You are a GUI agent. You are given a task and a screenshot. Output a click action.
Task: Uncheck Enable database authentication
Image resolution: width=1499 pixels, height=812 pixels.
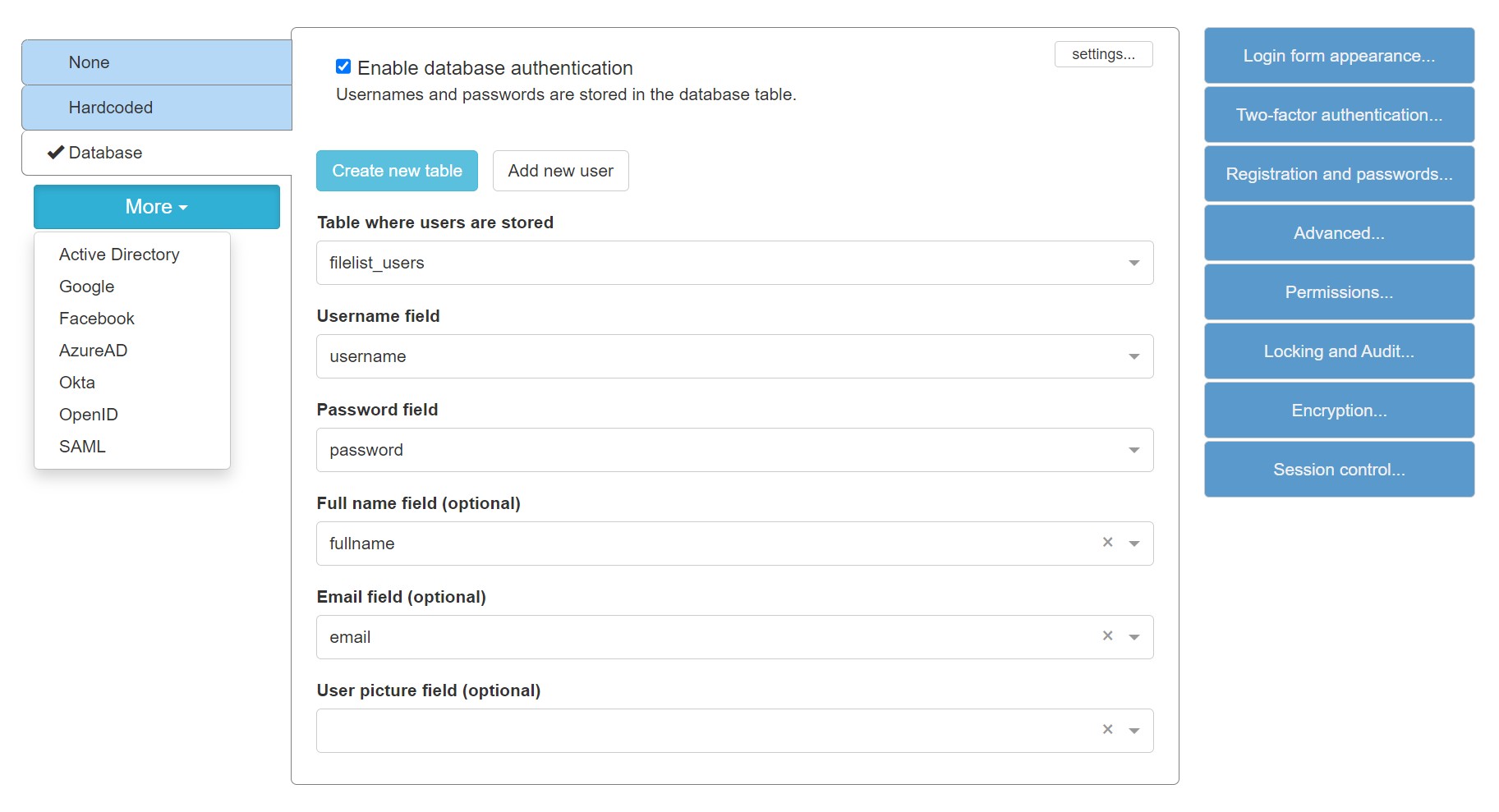pos(343,67)
